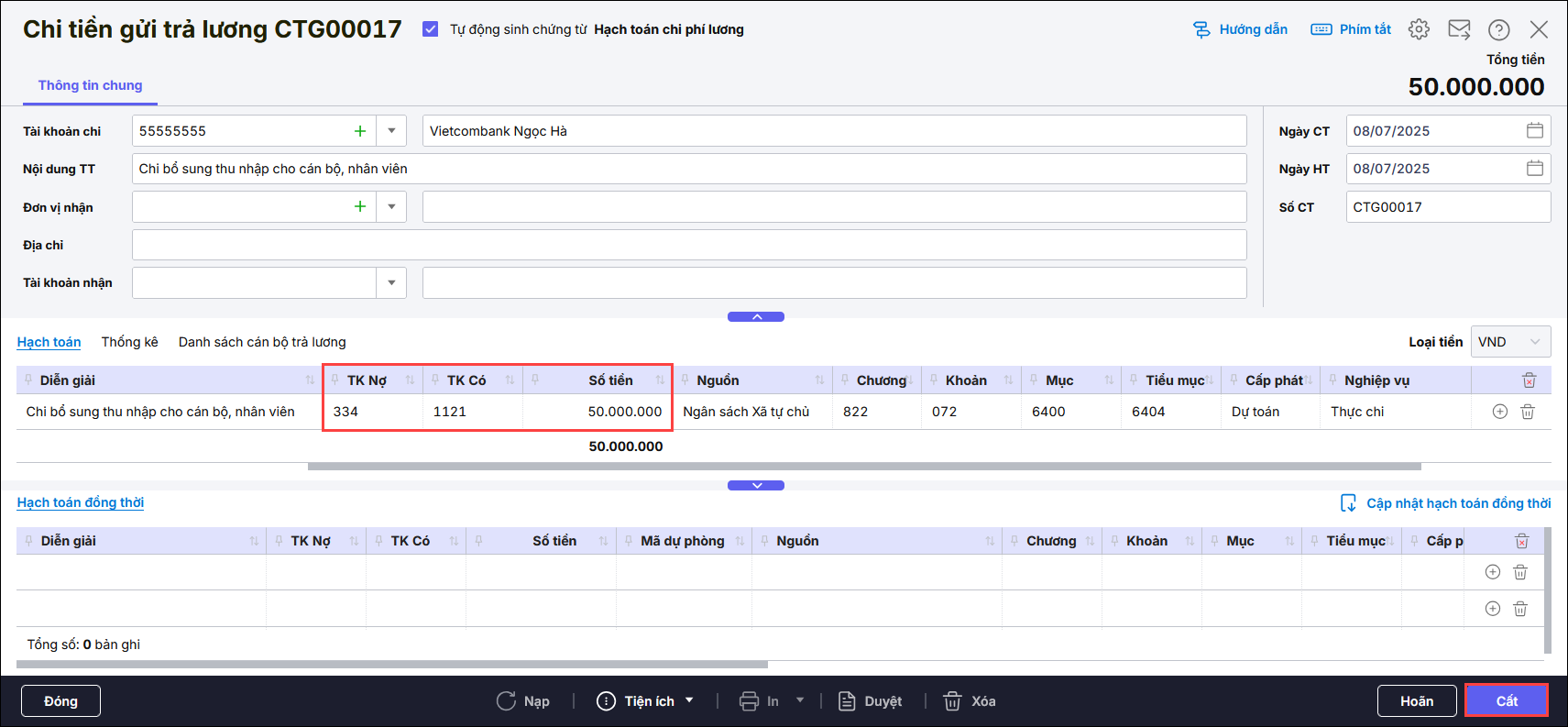Add a row after the 334 entry
This screenshot has width=1568, height=727.
point(1500,412)
